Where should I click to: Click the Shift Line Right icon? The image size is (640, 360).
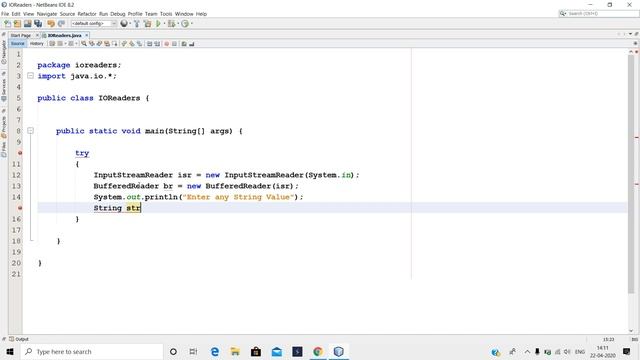[x=157, y=44]
